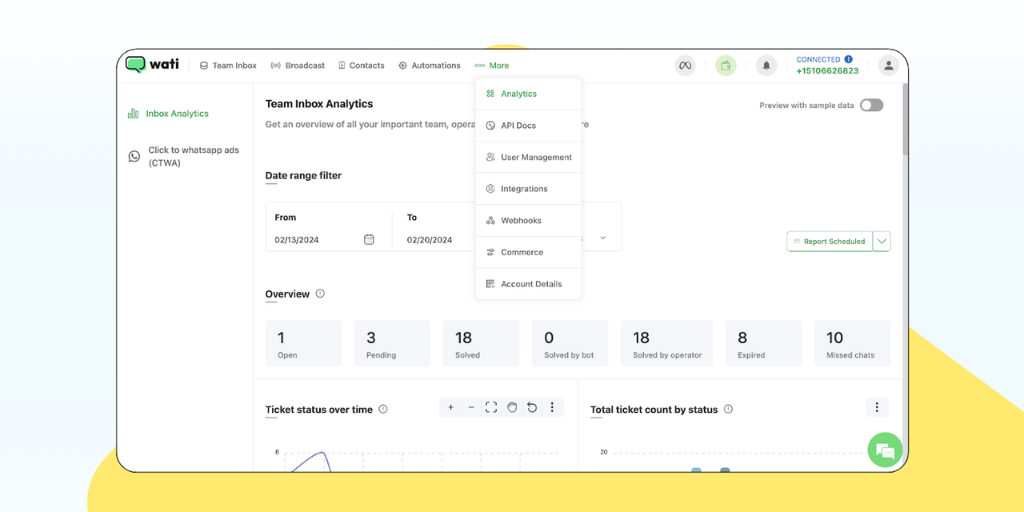The height and width of the screenshot is (512, 1024).
Task: Toggle Preview with sample data switch
Action: tap(871, 105)
